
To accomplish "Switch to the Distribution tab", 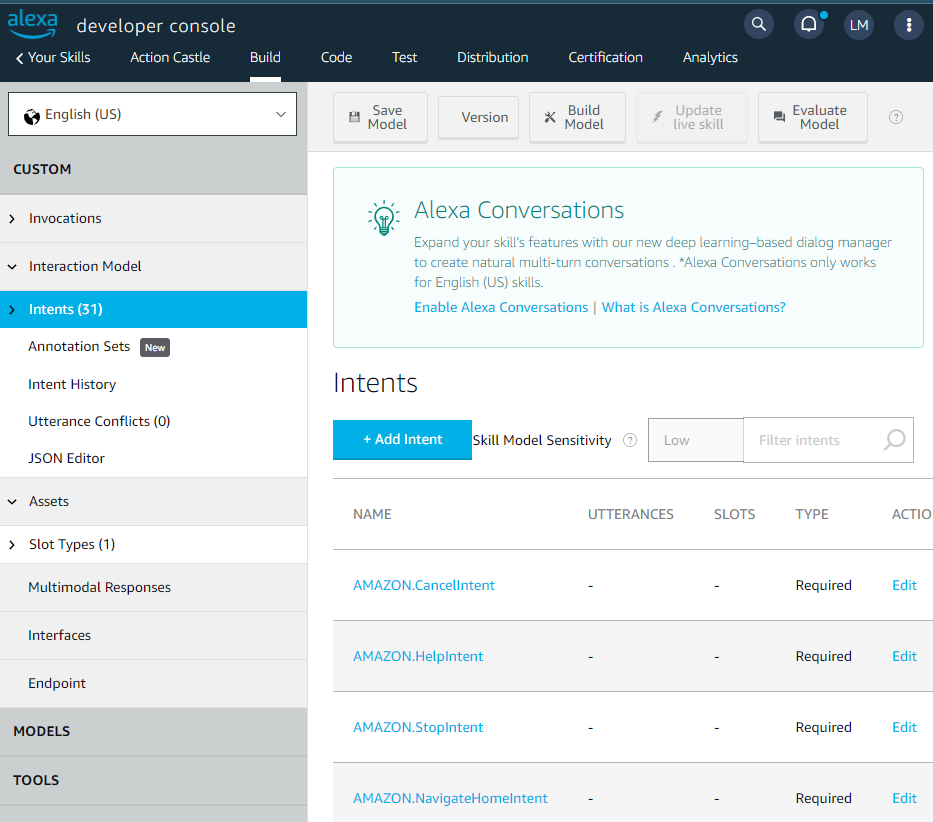I will 493,57.
